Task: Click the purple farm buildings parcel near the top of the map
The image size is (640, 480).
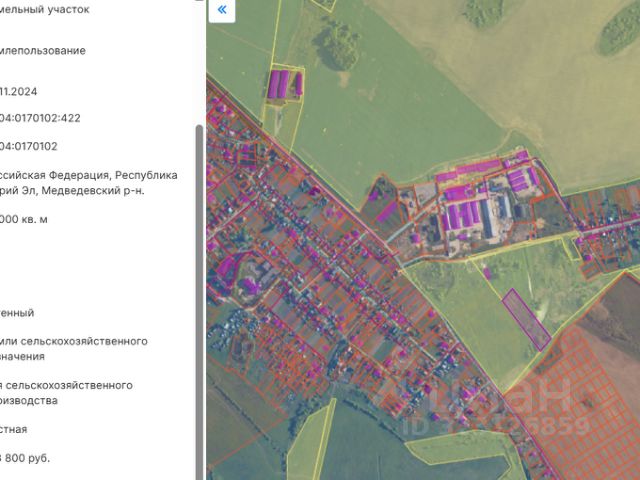Action: 285,84
